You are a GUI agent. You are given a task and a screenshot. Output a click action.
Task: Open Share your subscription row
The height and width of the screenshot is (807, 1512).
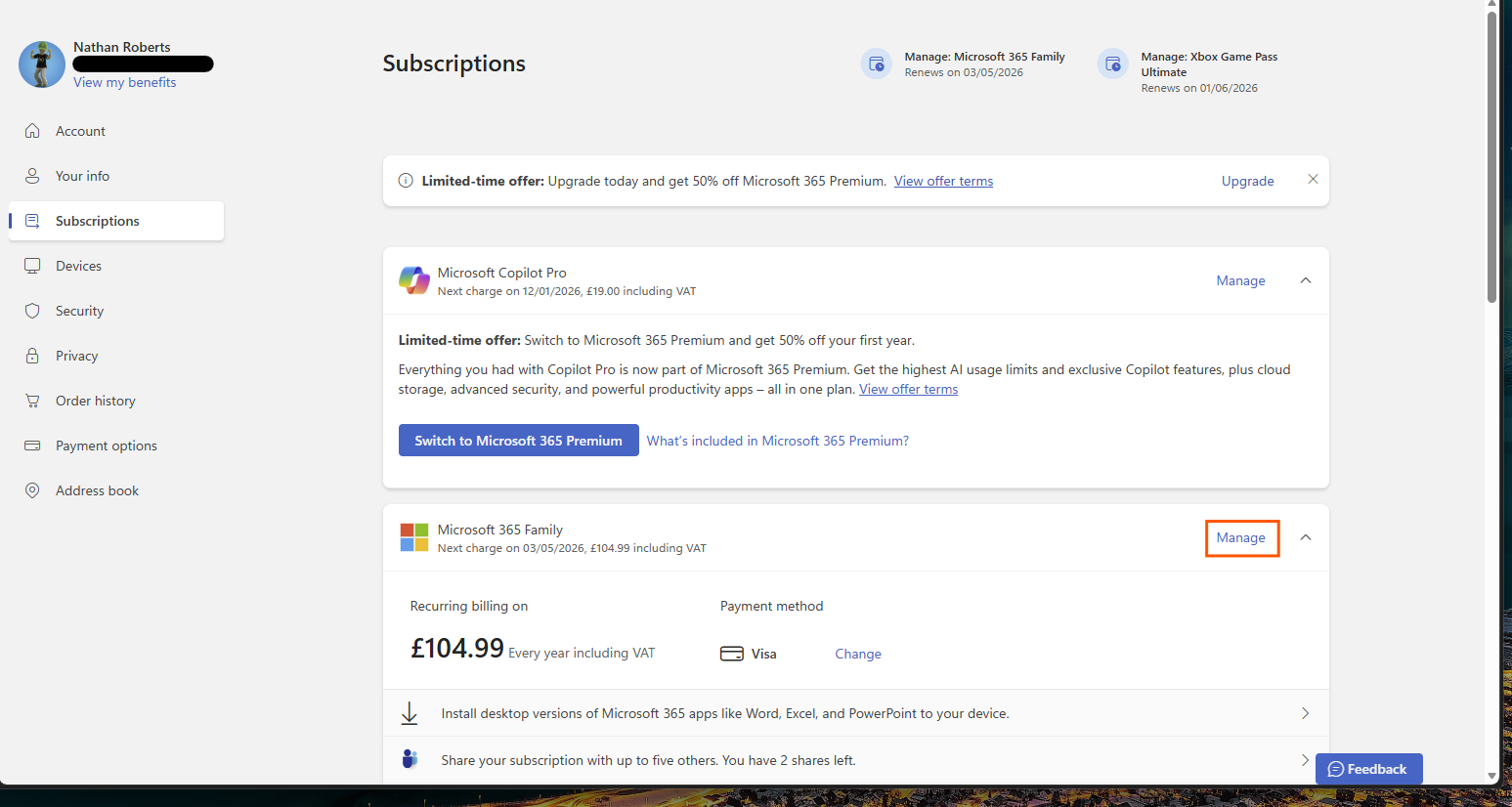(x=856, y=760)
